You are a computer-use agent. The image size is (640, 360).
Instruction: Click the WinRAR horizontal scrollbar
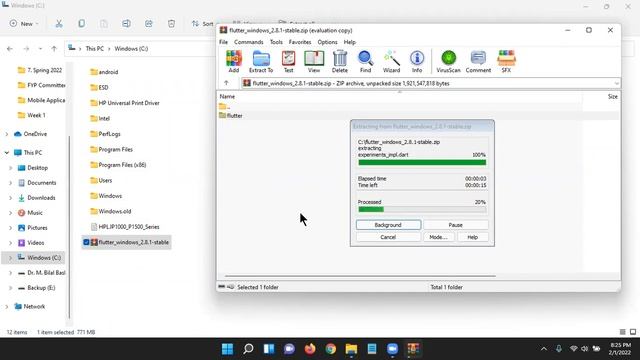[360, 276]
